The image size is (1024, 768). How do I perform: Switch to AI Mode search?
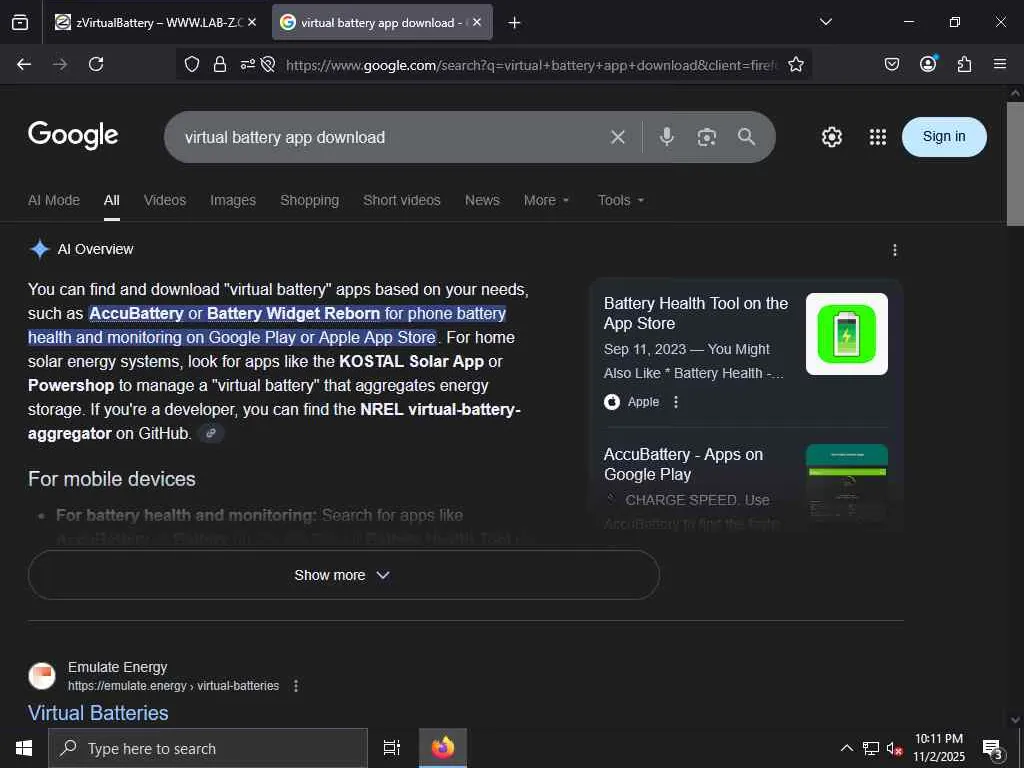(x=54, y=200)
